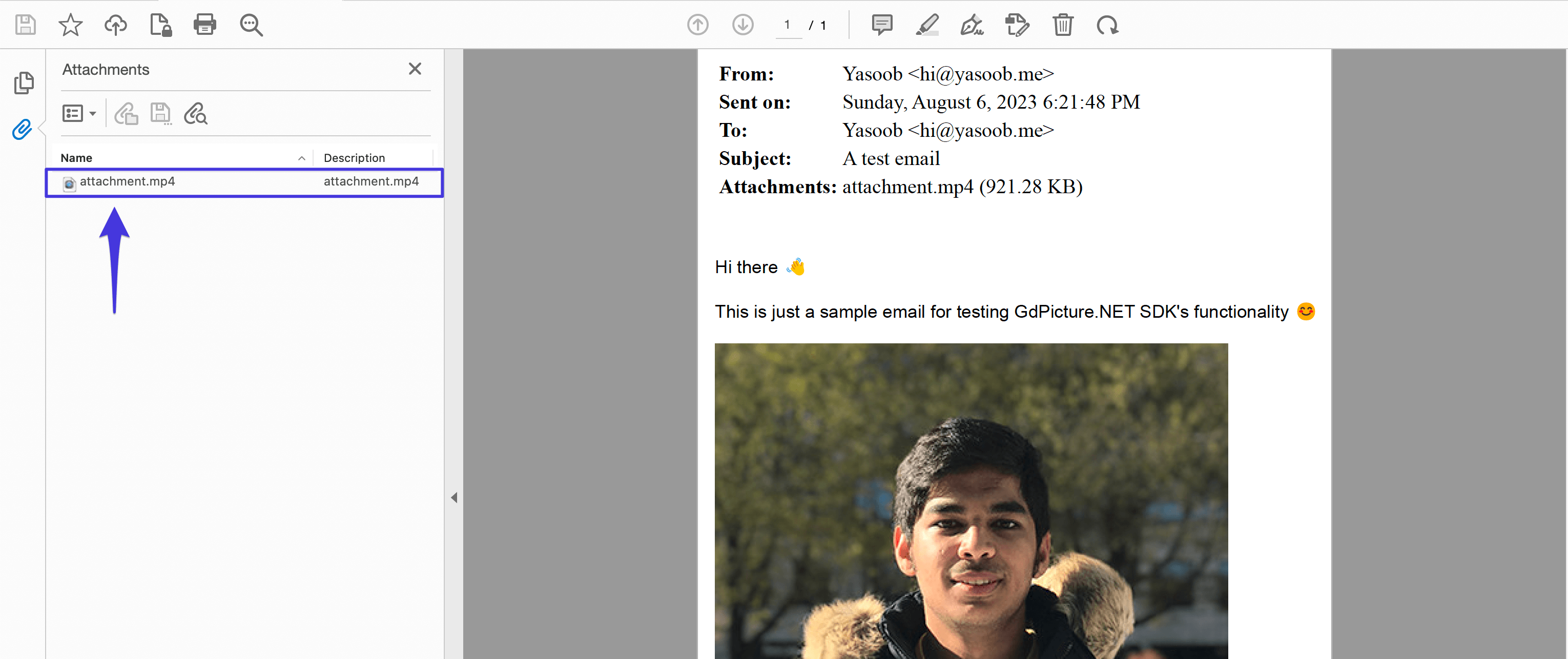1568x659 pixels.
Task: Click the page number input field
Action: 787,25
